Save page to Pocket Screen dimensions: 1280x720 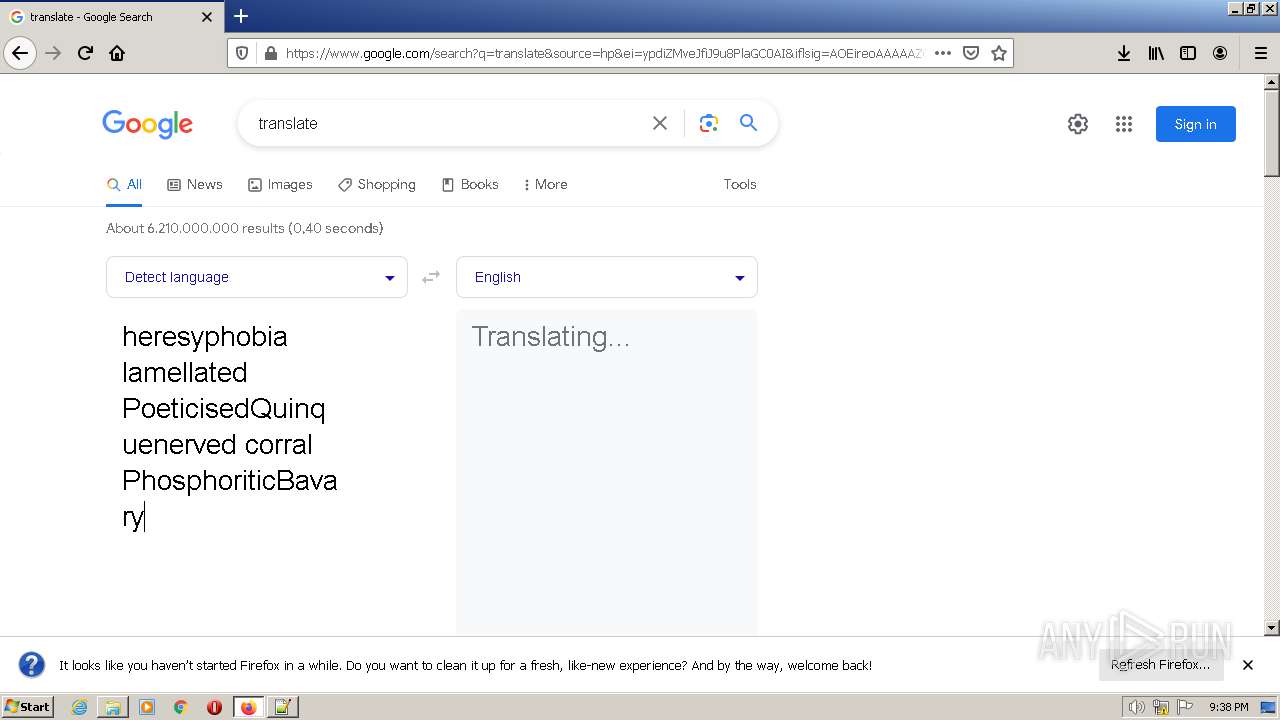[970, 53]
